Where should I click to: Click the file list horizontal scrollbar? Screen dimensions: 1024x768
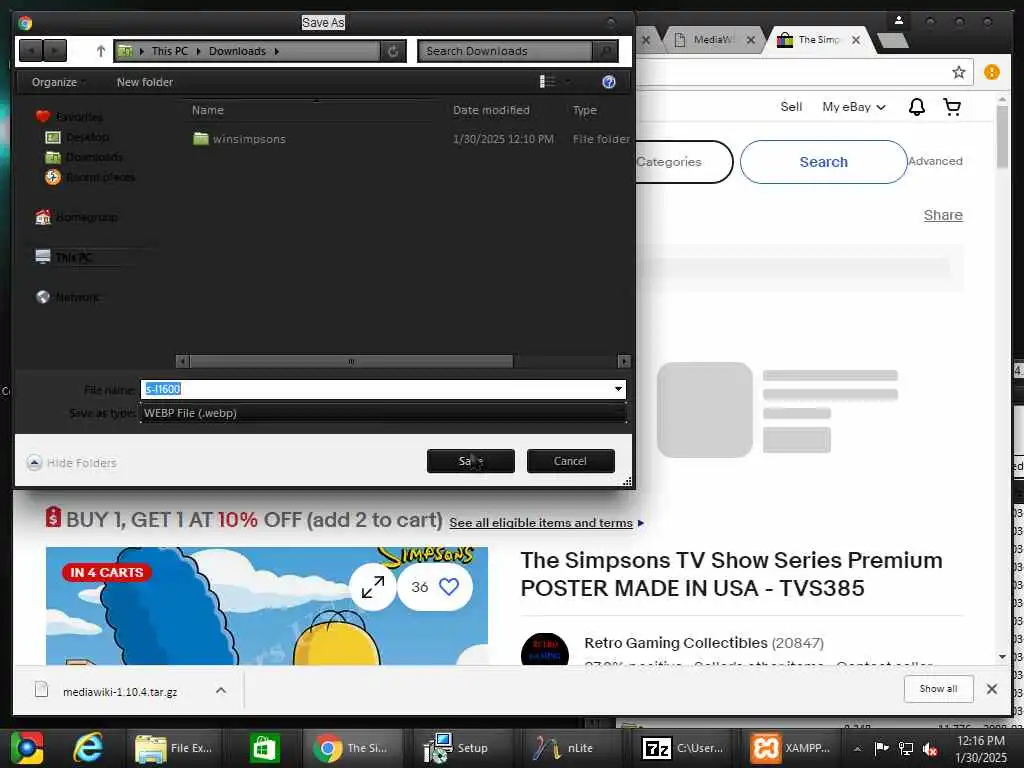[351, 361]
